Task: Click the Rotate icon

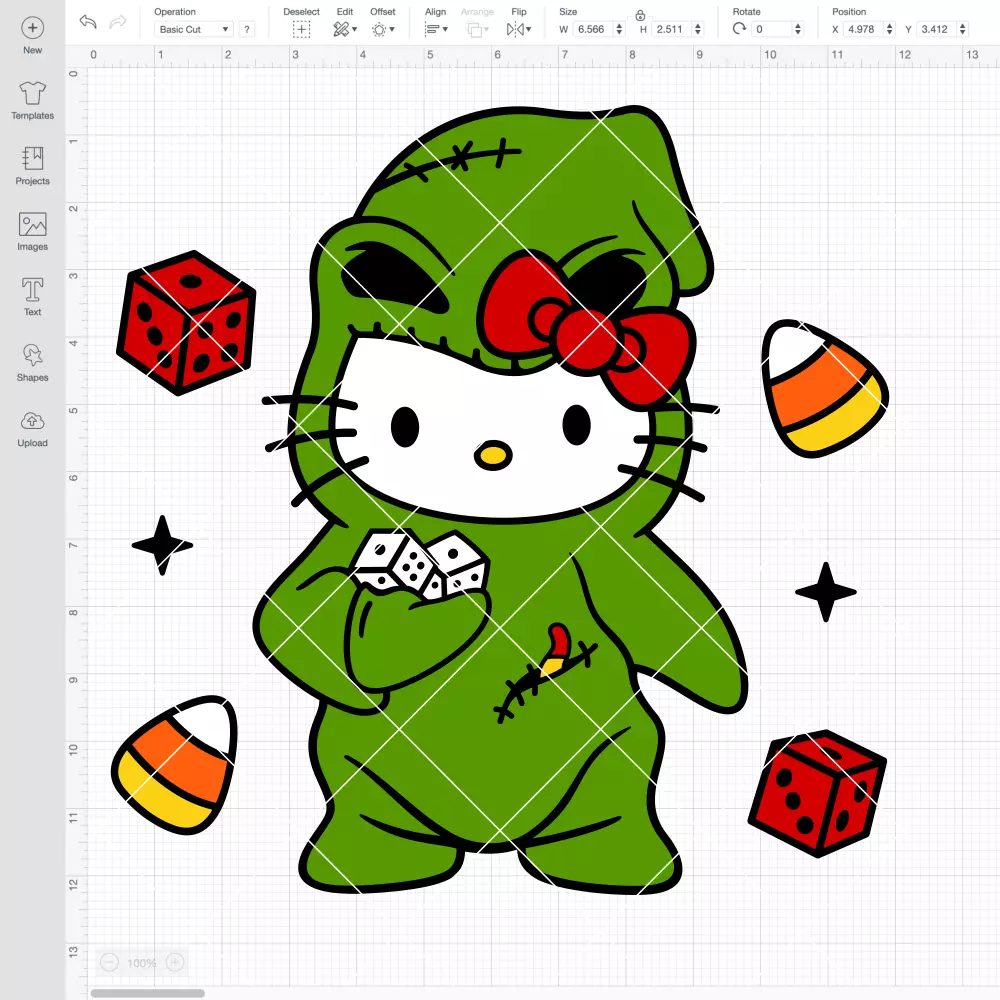Action: pos(739,29)
